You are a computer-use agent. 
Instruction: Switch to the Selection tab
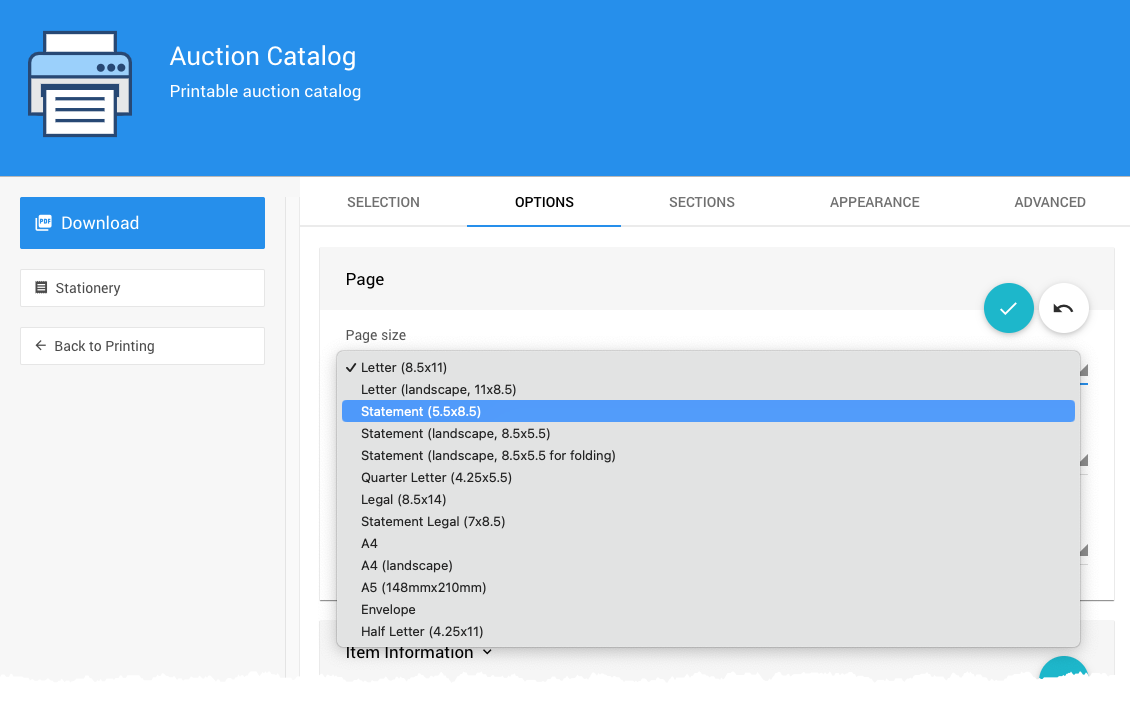coord(383,202)
